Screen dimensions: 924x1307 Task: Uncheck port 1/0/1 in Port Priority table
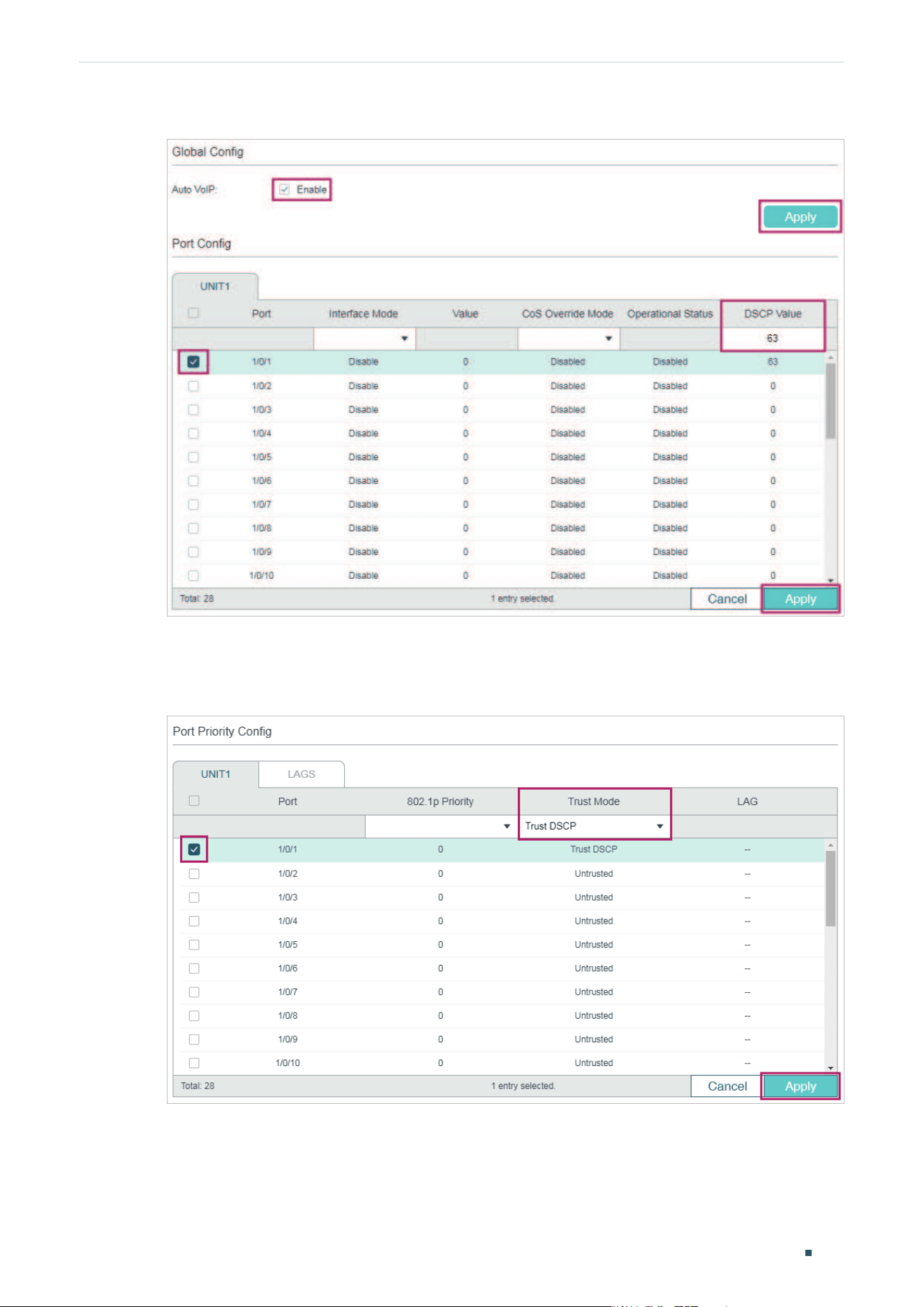[x=194, y=850]
